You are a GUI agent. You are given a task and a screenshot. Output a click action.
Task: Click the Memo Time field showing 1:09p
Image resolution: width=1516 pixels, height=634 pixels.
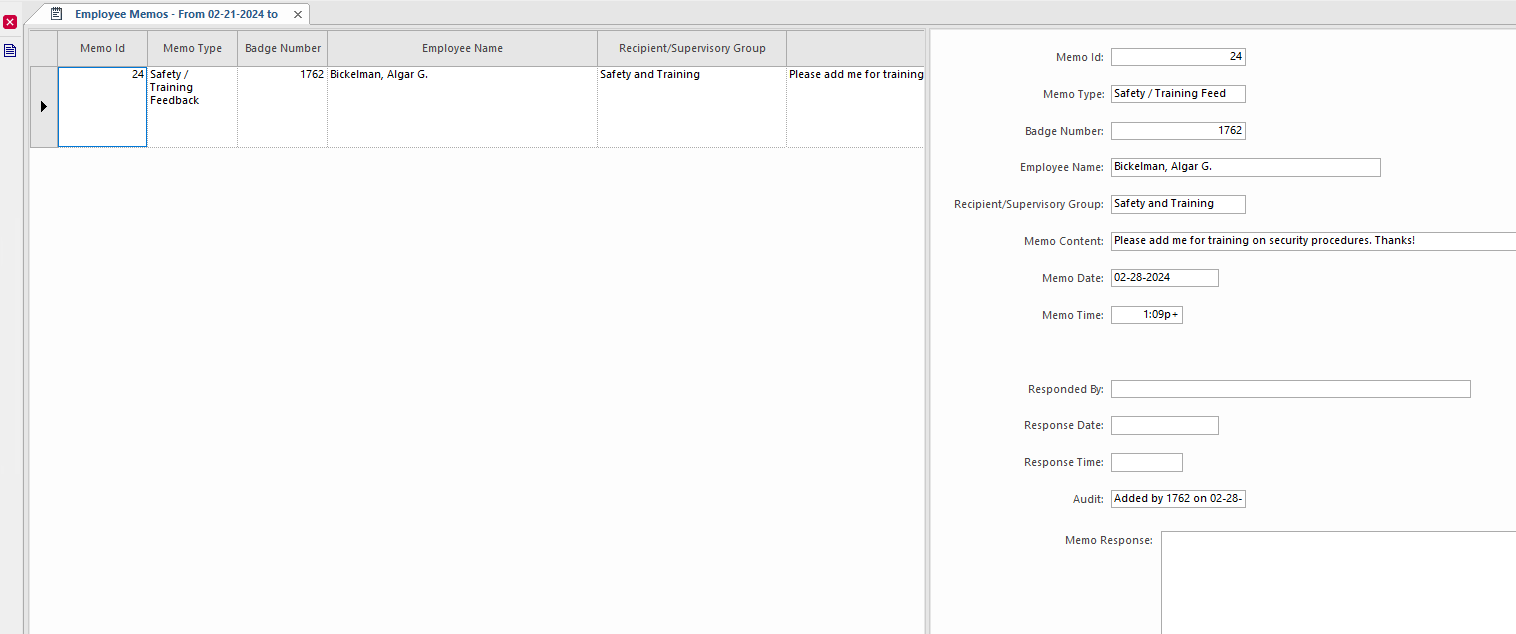click(x=1147, y=314)
